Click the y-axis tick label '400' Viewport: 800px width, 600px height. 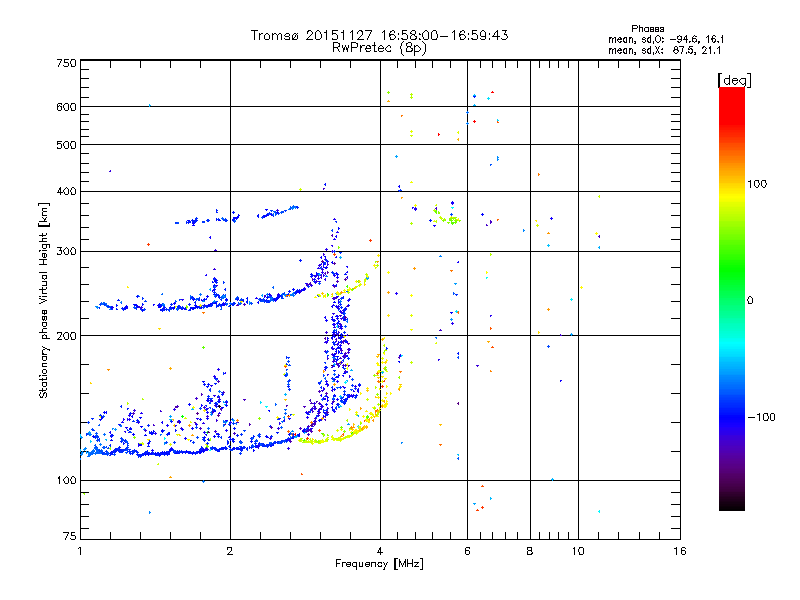pyautogui.click(x=66, y=191)
